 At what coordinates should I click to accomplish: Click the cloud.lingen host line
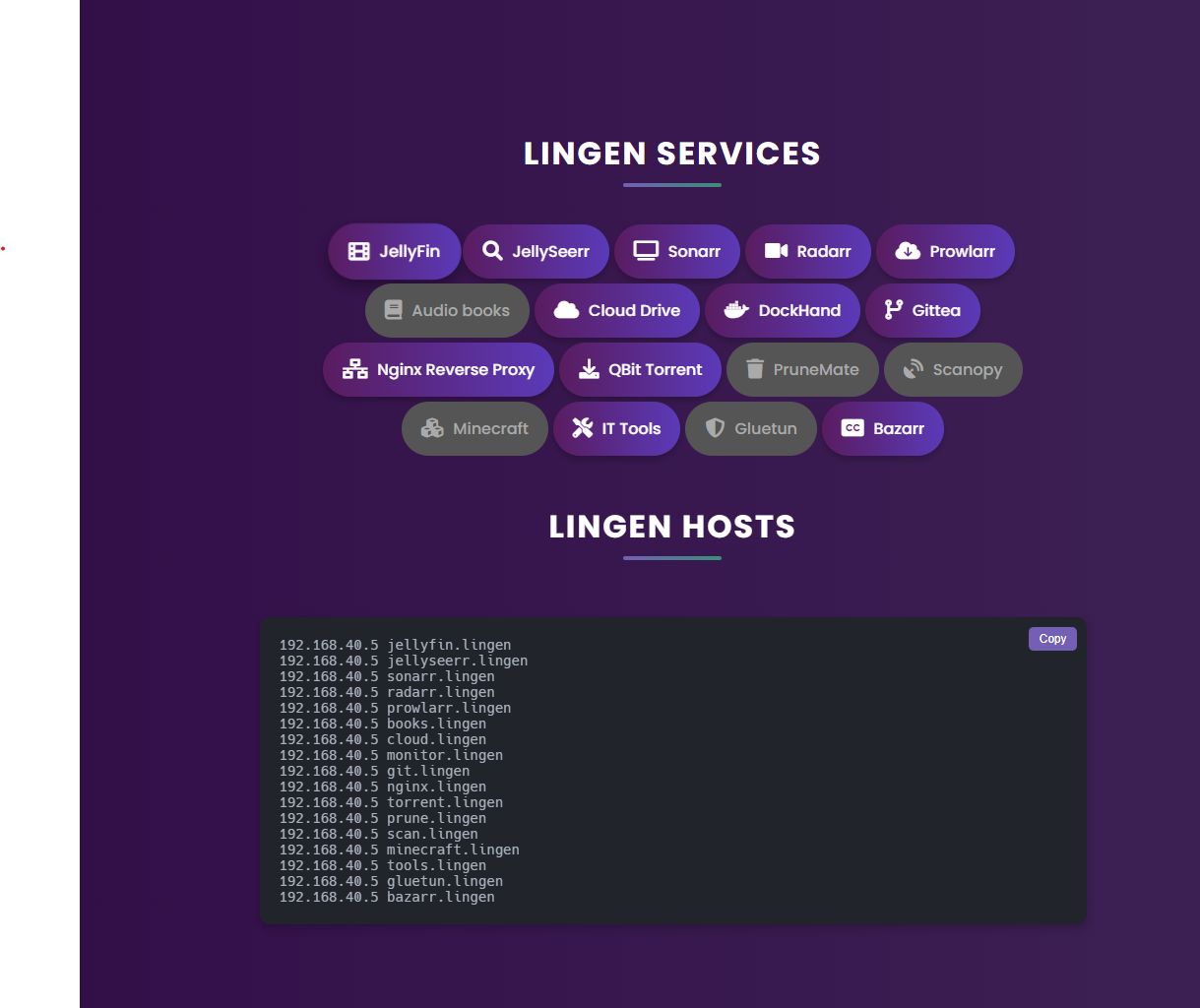pos(383,739)
